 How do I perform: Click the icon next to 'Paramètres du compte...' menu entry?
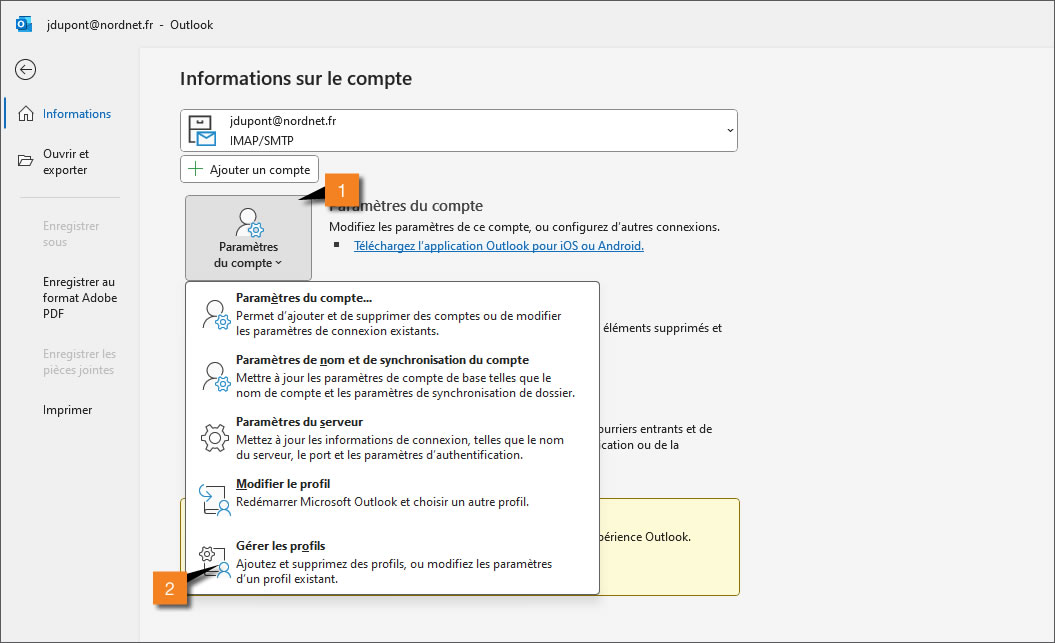[x=216, y=314]
